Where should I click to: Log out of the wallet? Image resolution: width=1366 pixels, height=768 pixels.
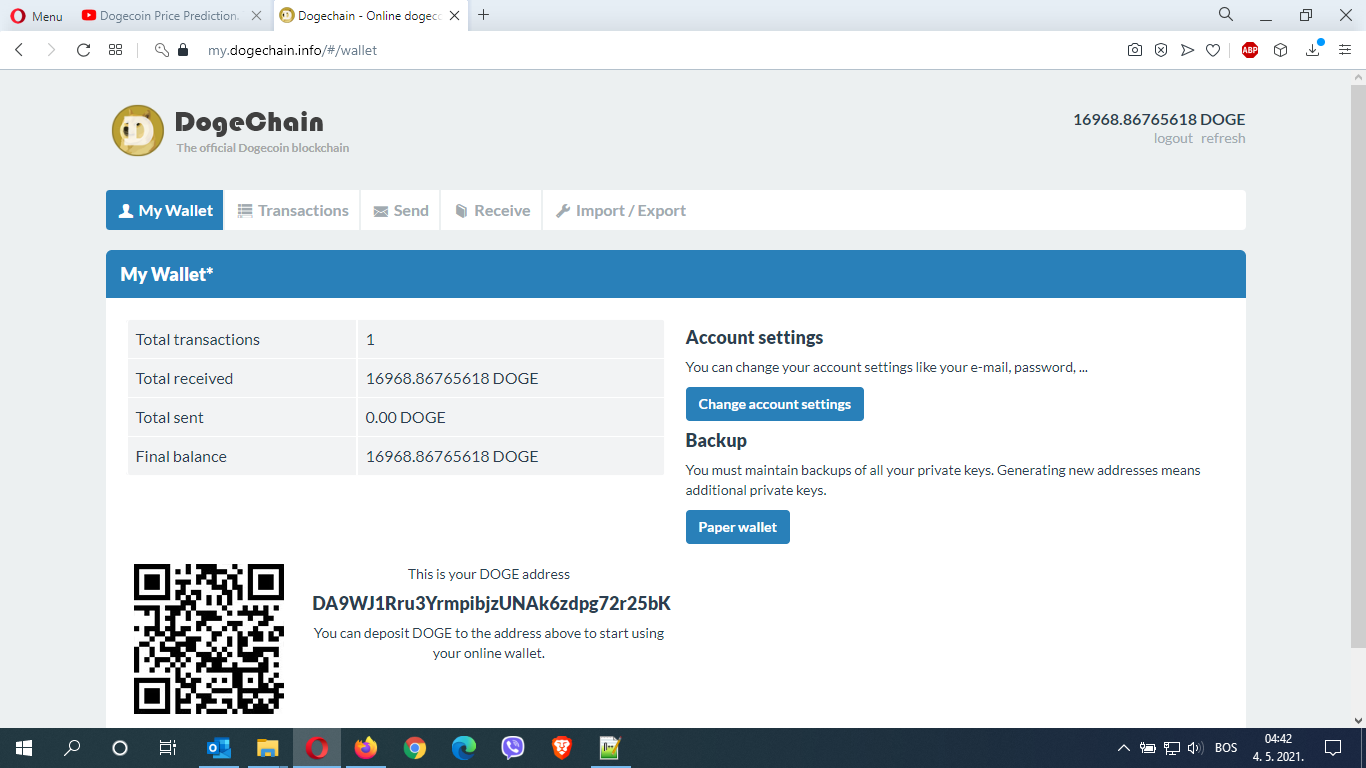coord(1173,139)
